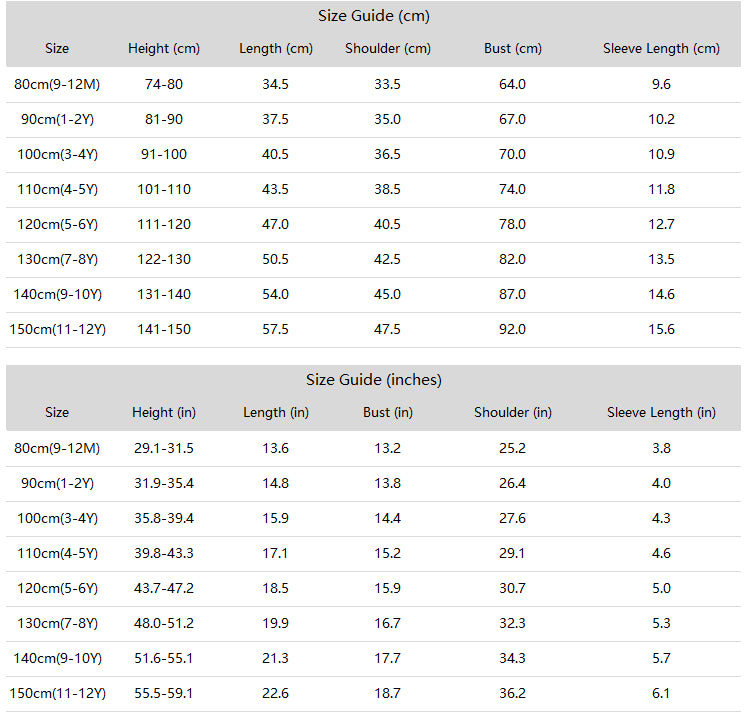Click the shoulder value 42.5
The height and width of the screenshot is (712, 748).
pos(387,259)
